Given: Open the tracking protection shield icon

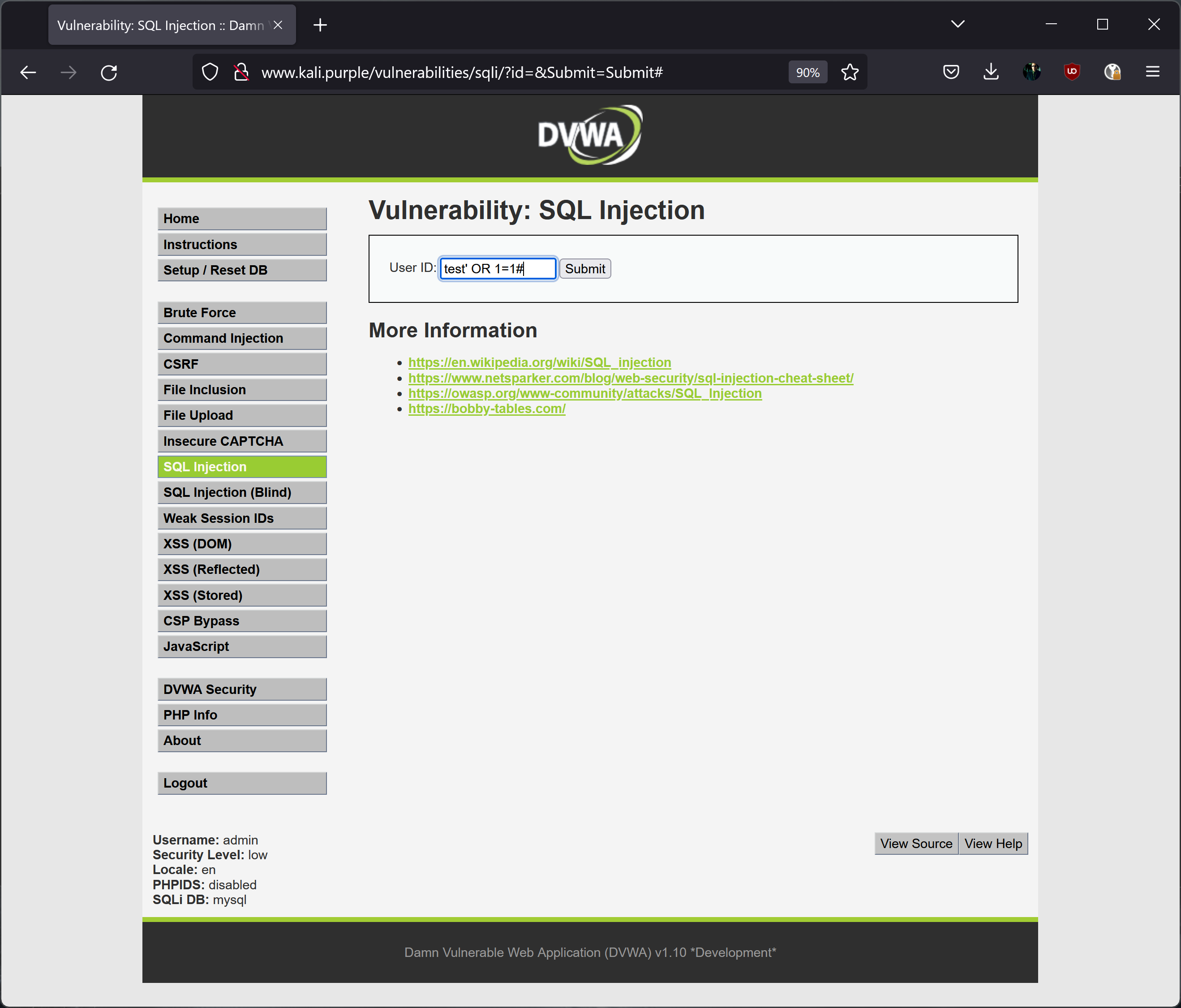Looking at the screenshot, I should (210, 73).
